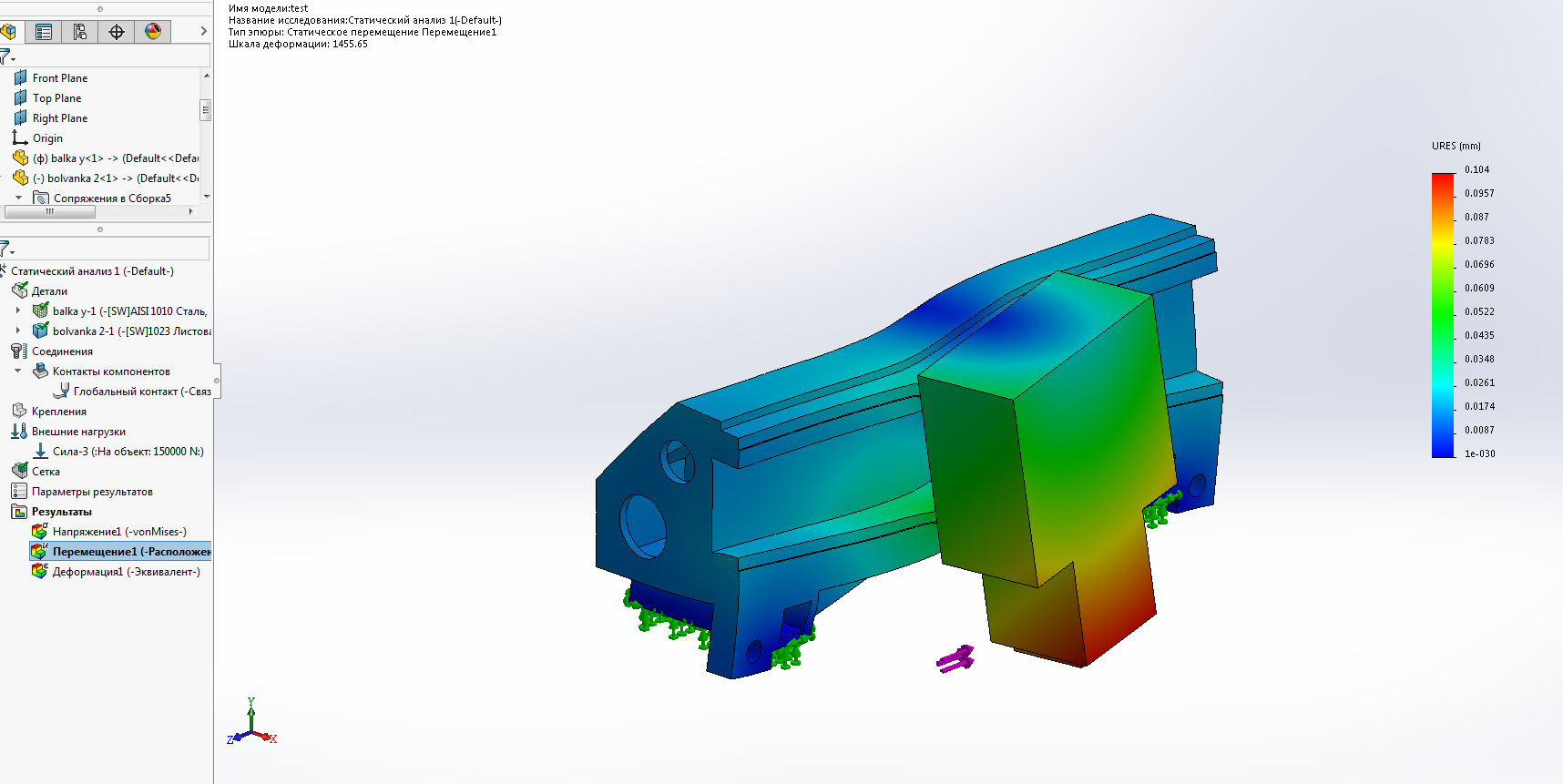
Task: Click the 0.104 maximum legend value
Action: (x=1476, y=169)
